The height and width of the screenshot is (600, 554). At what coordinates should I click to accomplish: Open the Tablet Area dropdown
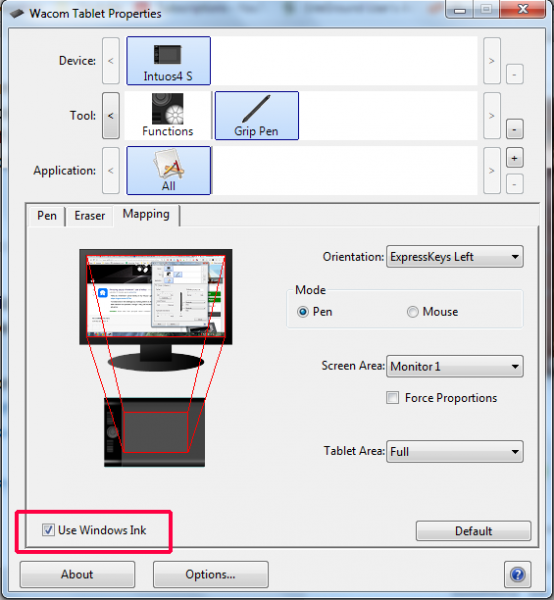455,452
